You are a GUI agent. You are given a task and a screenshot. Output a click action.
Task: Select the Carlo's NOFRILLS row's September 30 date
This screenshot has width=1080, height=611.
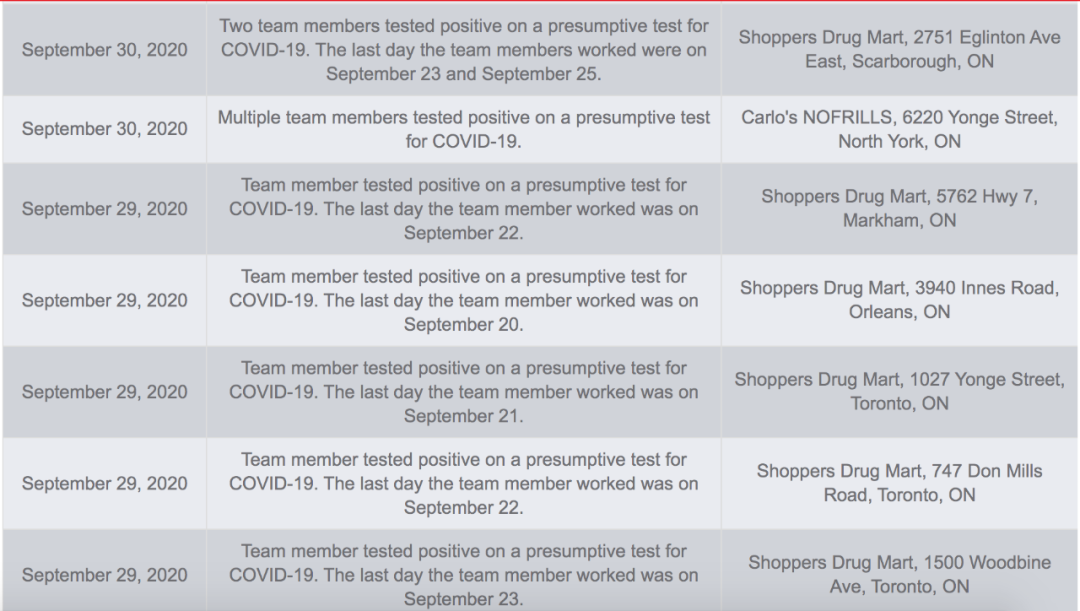[x=104, y=130]
